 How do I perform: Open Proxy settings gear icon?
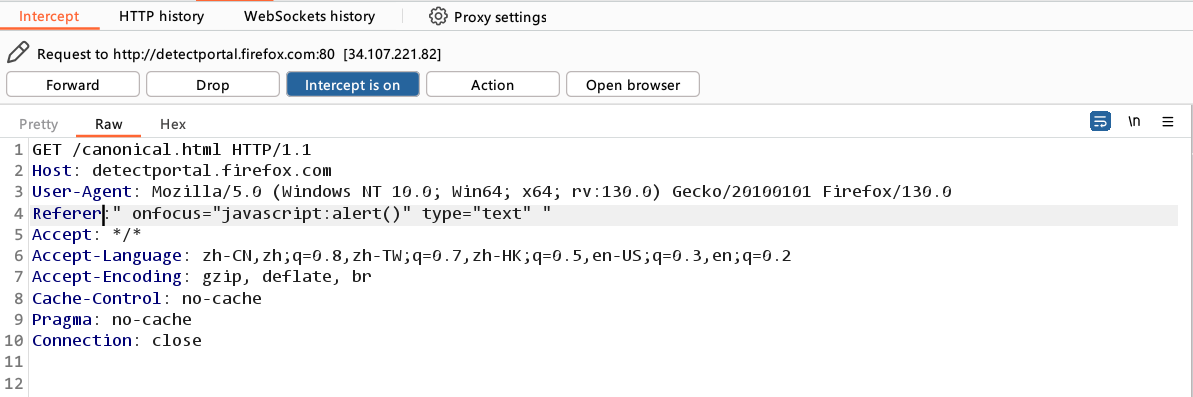437,16
